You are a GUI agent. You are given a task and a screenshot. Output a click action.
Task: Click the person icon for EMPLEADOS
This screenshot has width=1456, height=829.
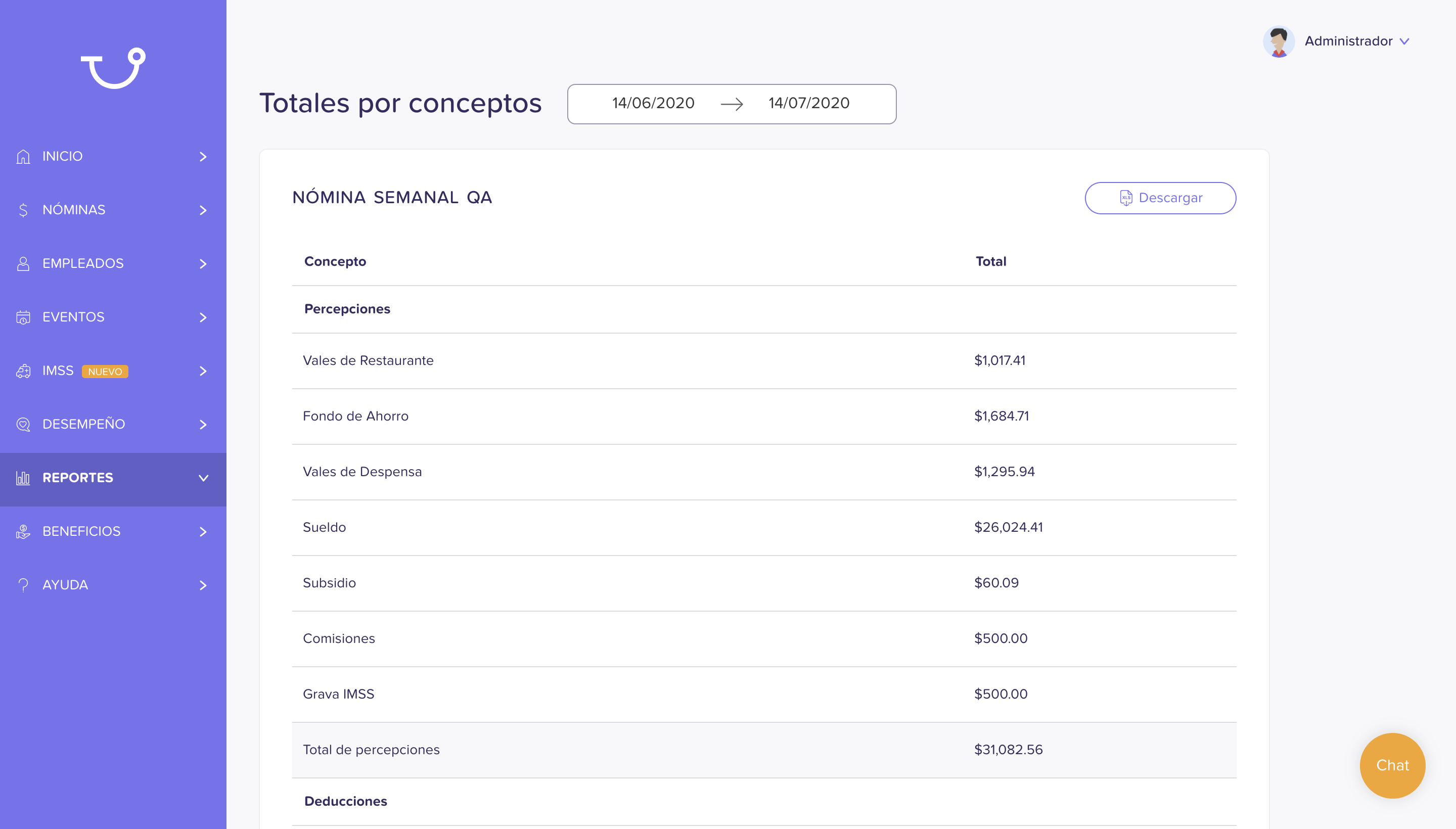[23, 264]
